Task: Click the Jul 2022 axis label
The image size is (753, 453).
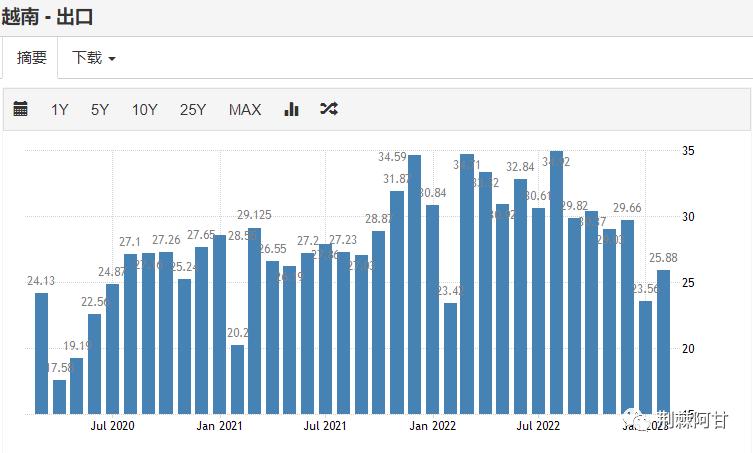Action: click(x=538, y=426)
